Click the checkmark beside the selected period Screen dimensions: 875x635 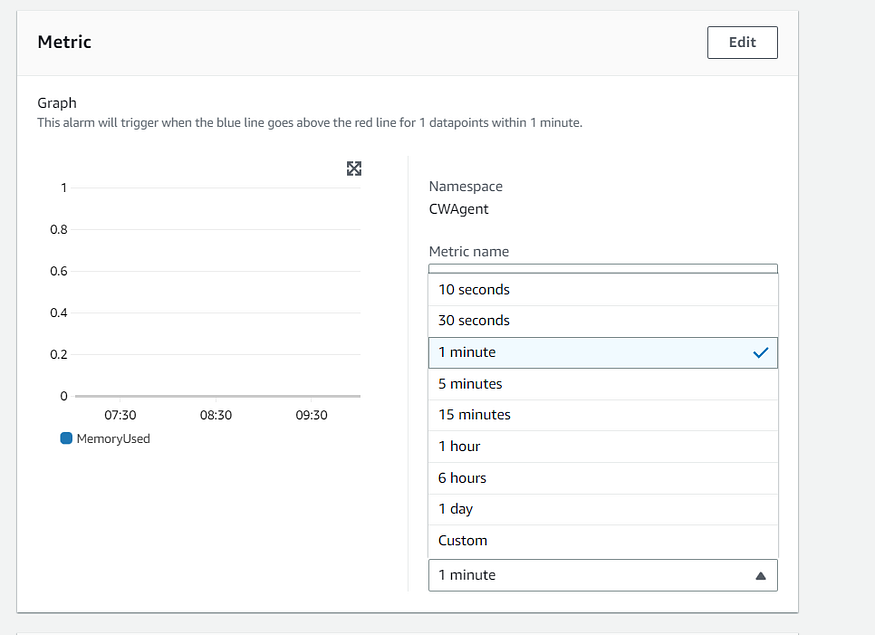pyautogui.click(x=761, y=352)
